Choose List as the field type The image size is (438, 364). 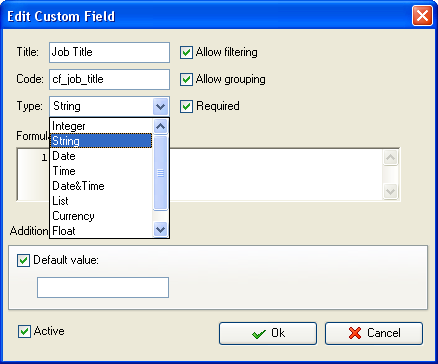(x=101, y=201)
